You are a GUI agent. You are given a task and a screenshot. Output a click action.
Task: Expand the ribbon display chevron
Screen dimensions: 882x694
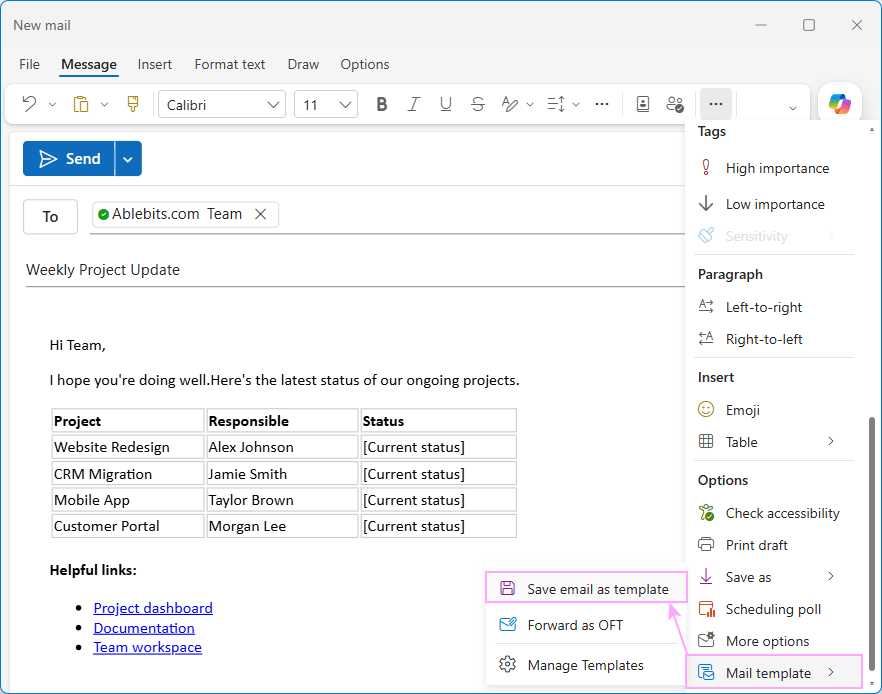[x=793, y=107]
